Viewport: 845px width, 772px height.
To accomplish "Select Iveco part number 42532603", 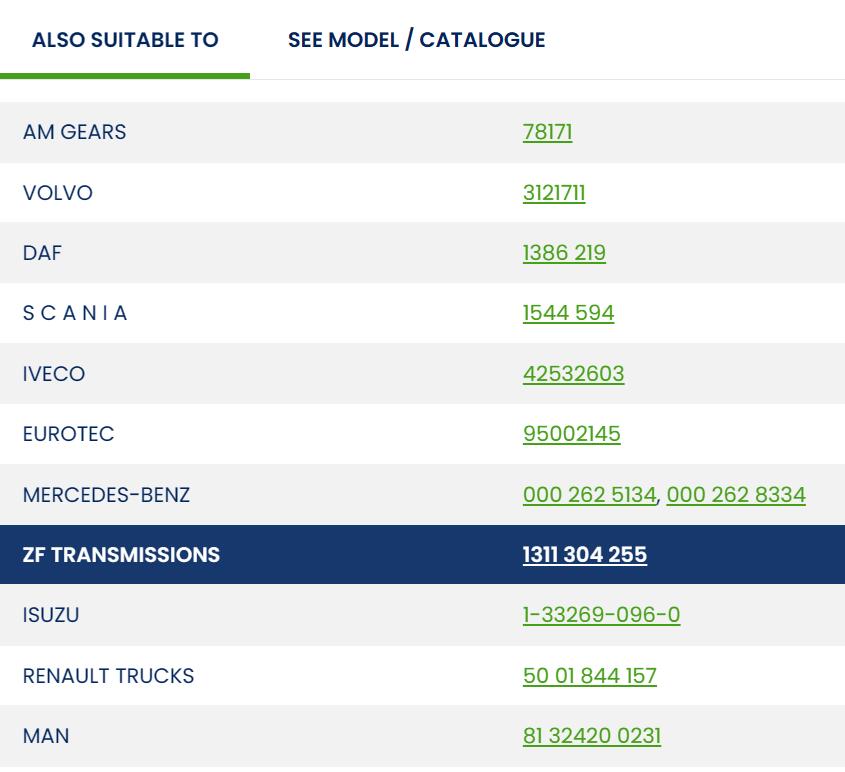I will [x=573, y=374].
